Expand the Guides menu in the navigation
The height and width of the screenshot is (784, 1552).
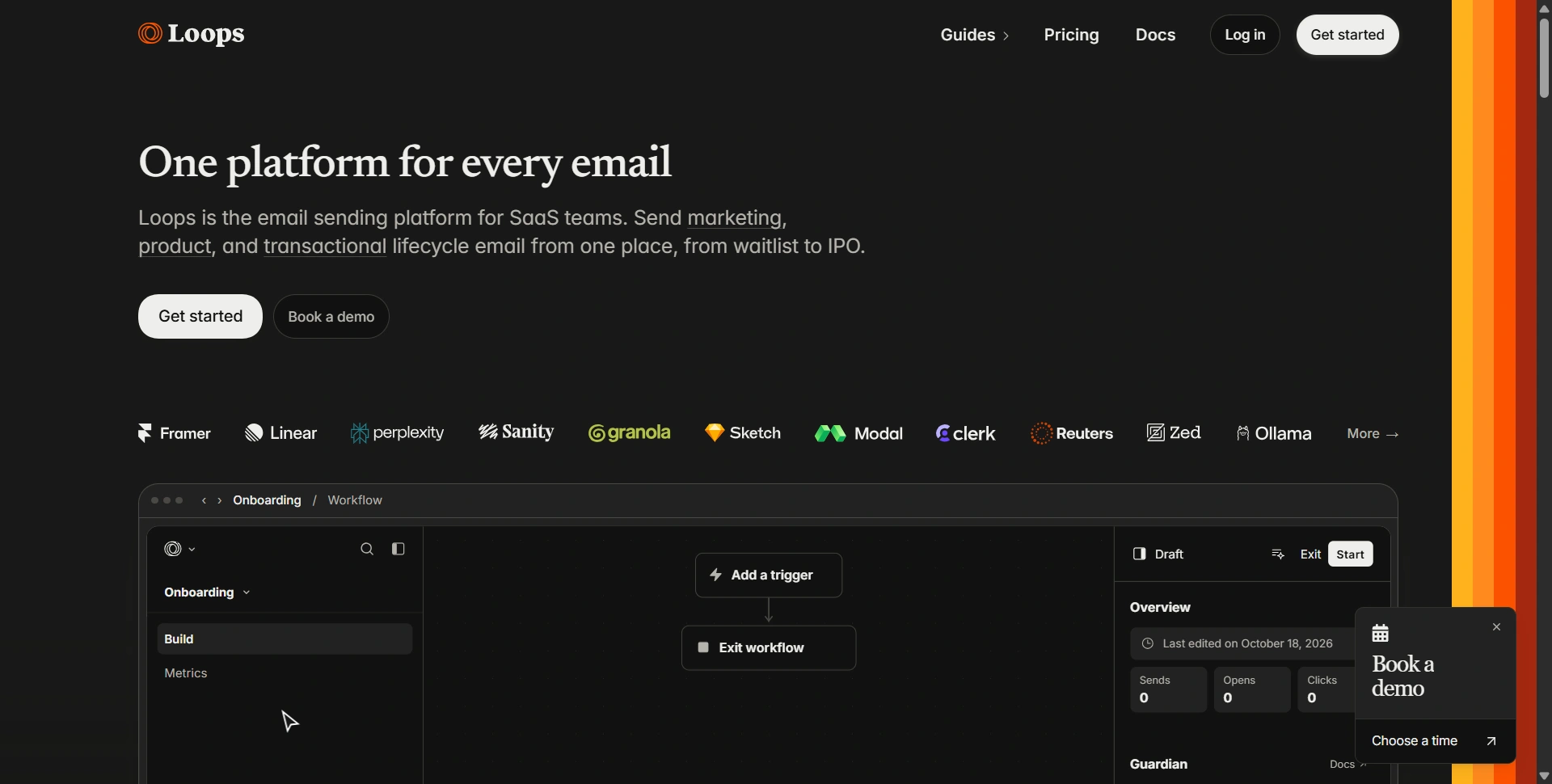tap(975, 35)
